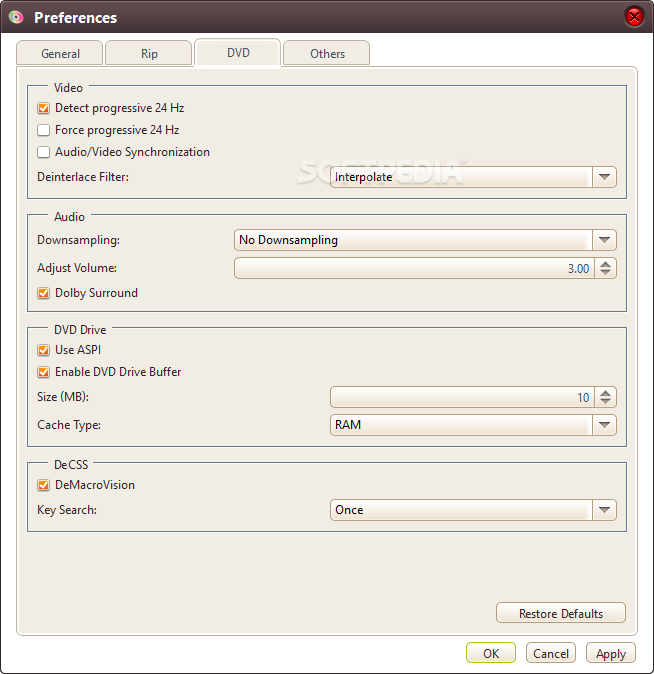Decrease buffer Size (MB) with down arrow
Viewport: 654px width, 674px height.
(605, 401)
